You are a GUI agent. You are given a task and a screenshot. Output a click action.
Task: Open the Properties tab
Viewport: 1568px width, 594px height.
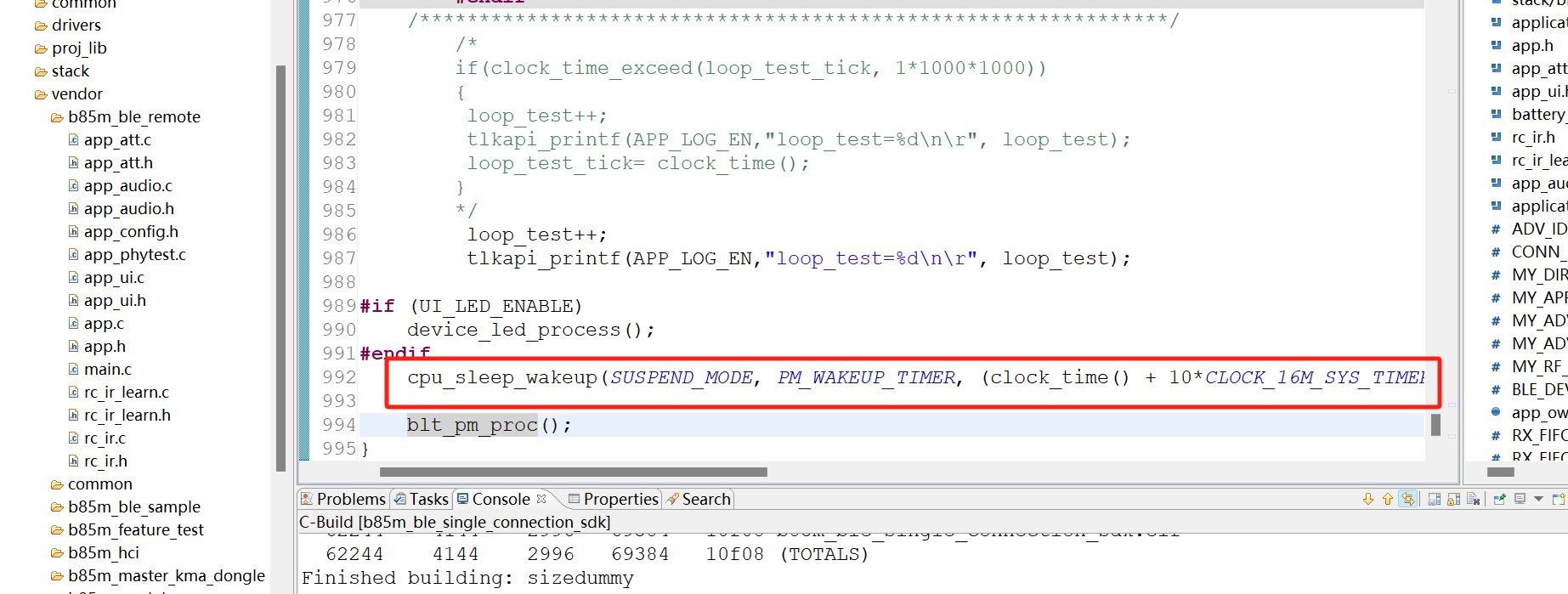tap(613, 500)
